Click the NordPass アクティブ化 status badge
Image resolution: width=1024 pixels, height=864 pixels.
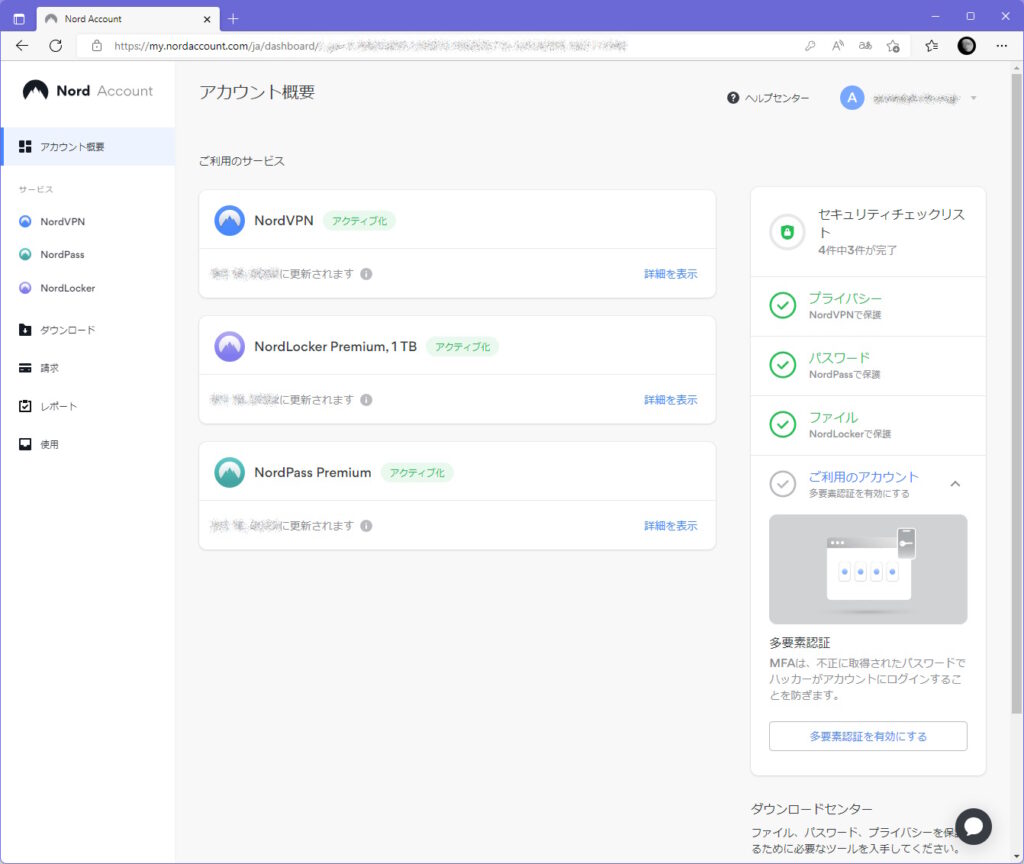click(417, 473)
